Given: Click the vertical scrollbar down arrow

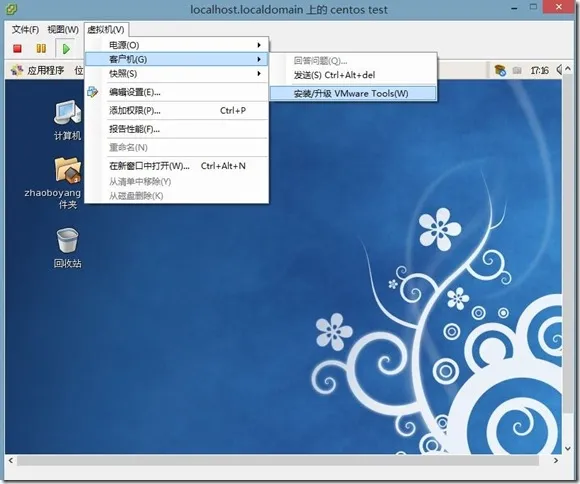Looking at the screenshot, I should (568, 448).
